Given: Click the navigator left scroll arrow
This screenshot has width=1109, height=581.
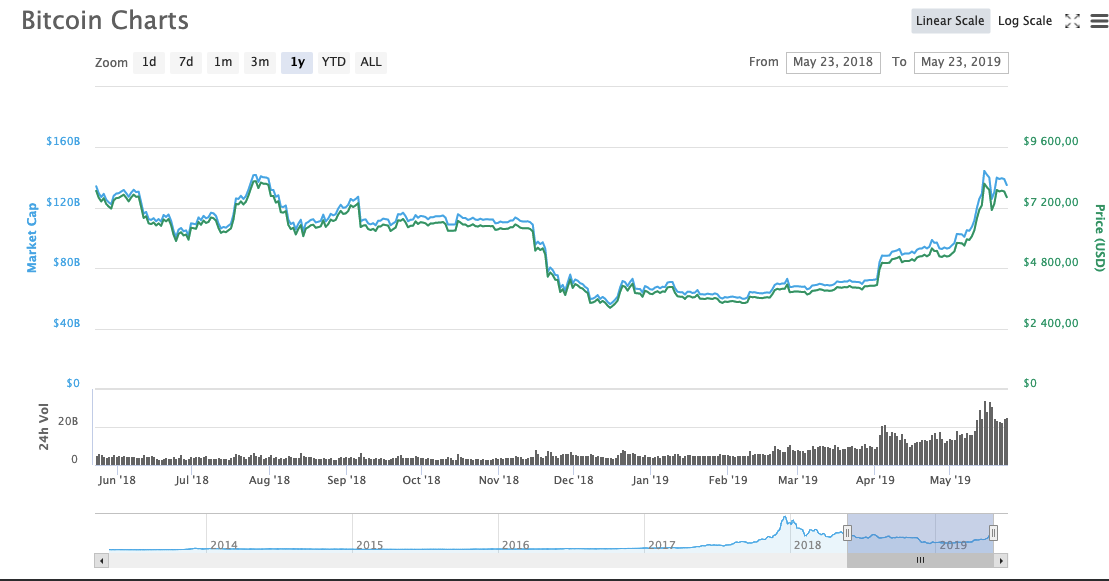Looking at the screenshot, I should click(102, 560).
